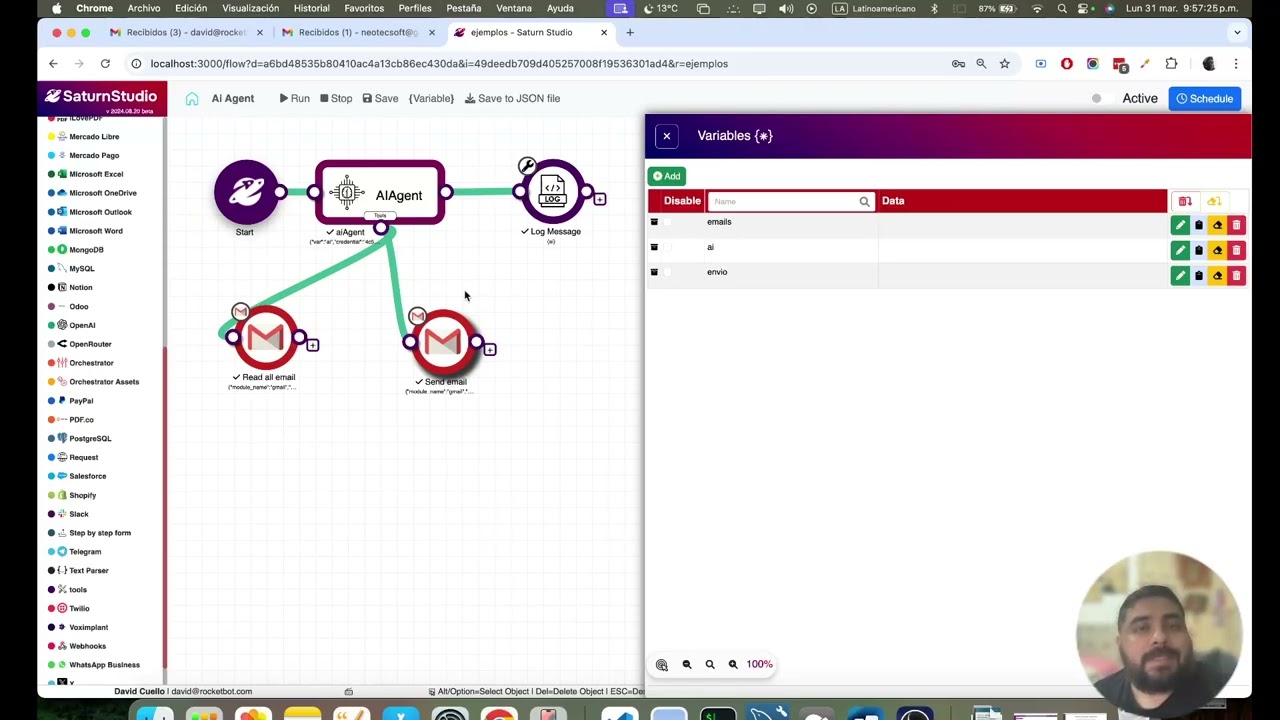Open the {Variable} panel button
Viewport: 1280px width, 720px height.
pyautogui.click(x=431, y=98)
